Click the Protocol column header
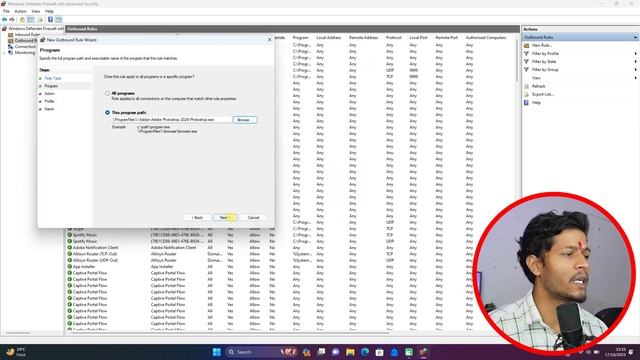Screen dimensions: 640x360 [x=393, y=38]
